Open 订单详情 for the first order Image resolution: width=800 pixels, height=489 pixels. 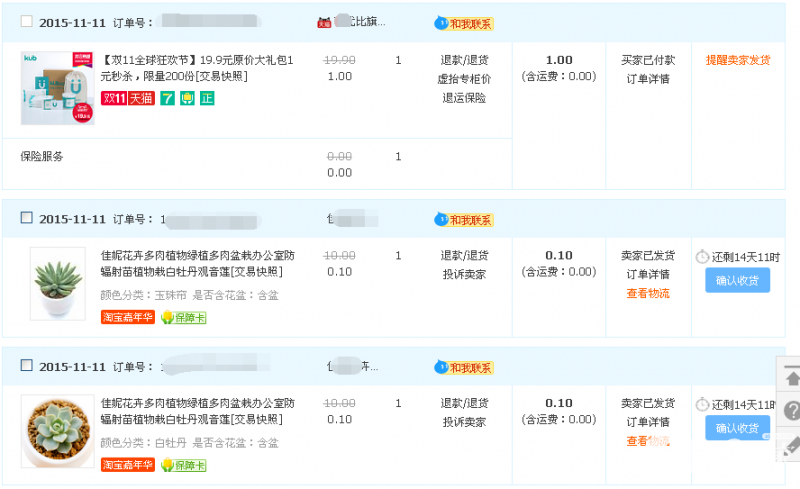click(648, 79)
